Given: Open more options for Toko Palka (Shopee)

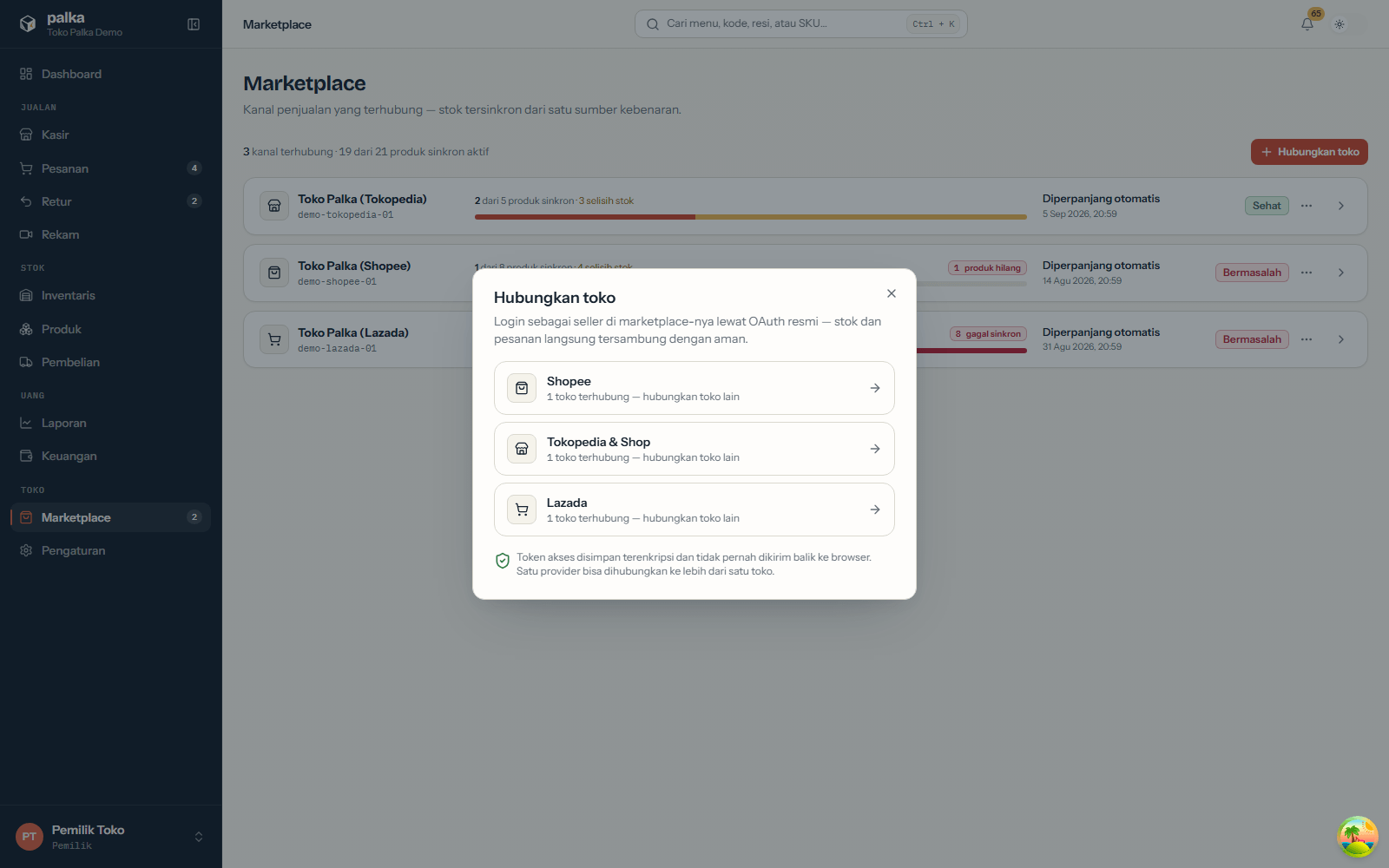Looking at the screenshot, I should [1307, 273].
